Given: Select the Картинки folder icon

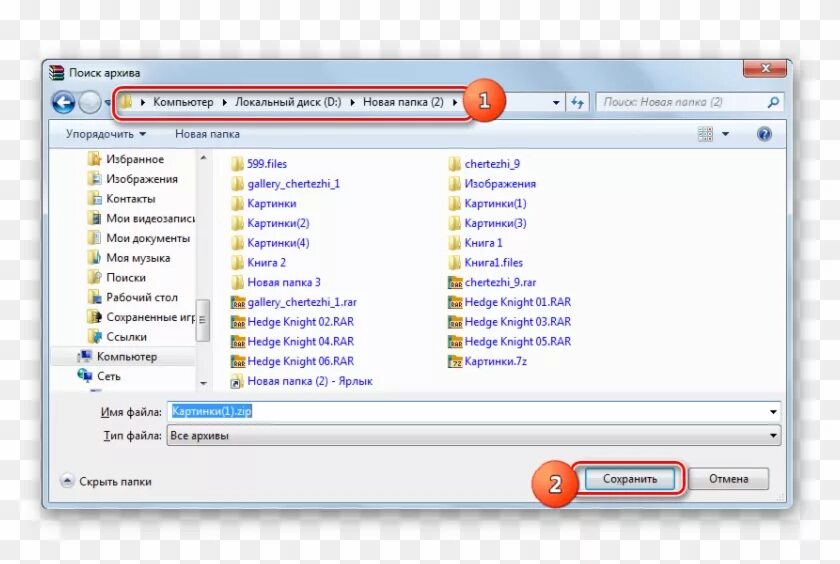Looking at the screenshot, I should (237, 204).
